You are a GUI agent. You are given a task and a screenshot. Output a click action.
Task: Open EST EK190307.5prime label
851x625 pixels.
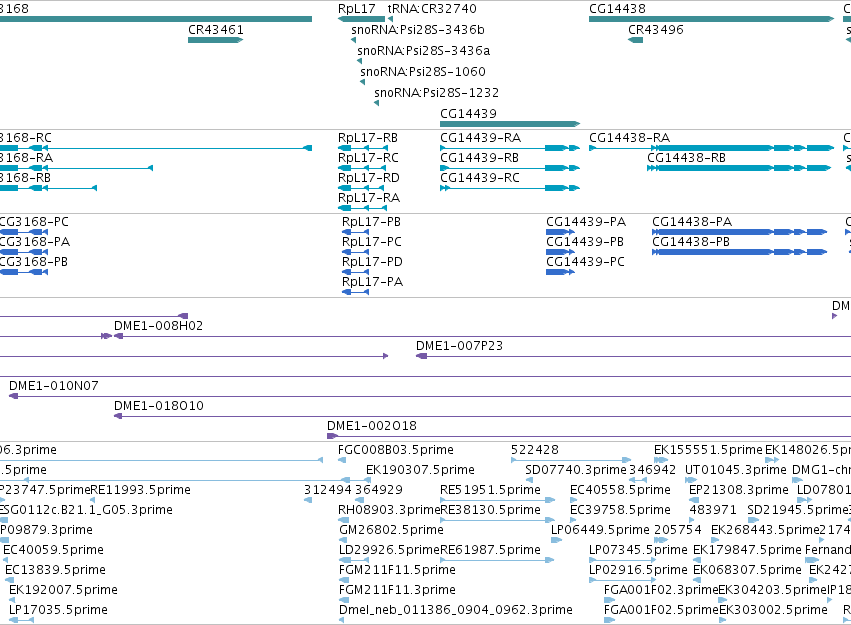point(420,470)
